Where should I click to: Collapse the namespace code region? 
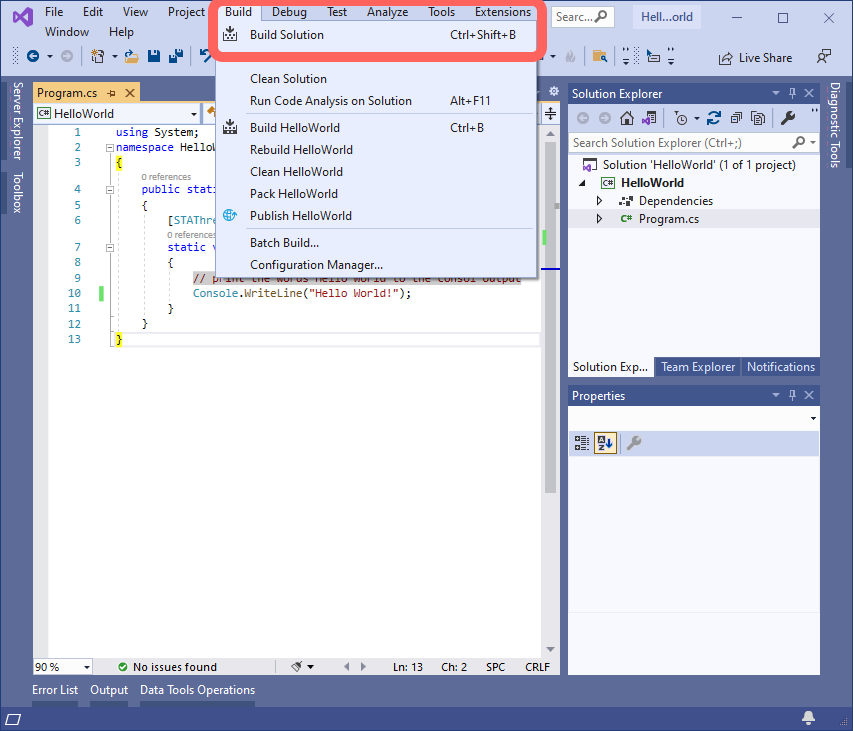click(109, 147)
